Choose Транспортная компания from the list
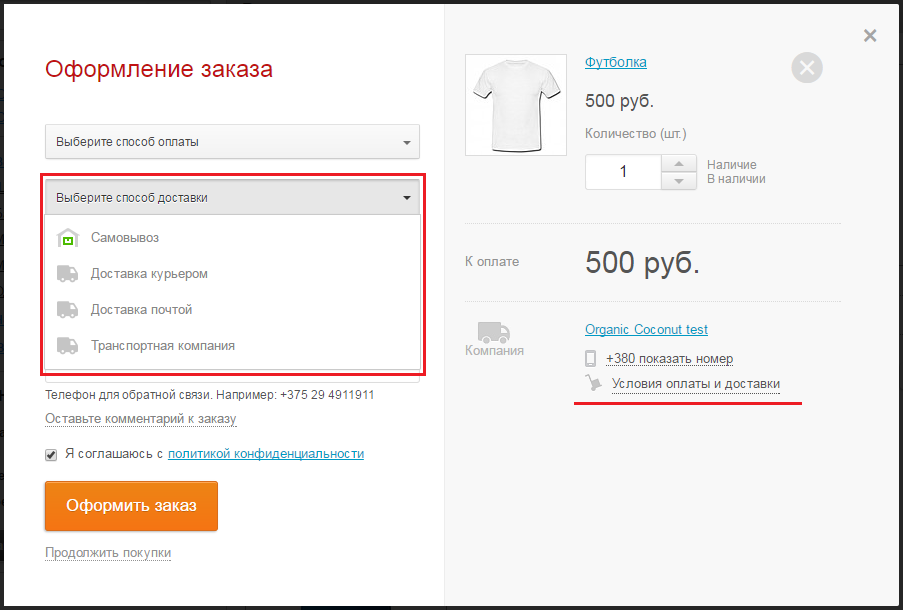 [x=233, y=346]
